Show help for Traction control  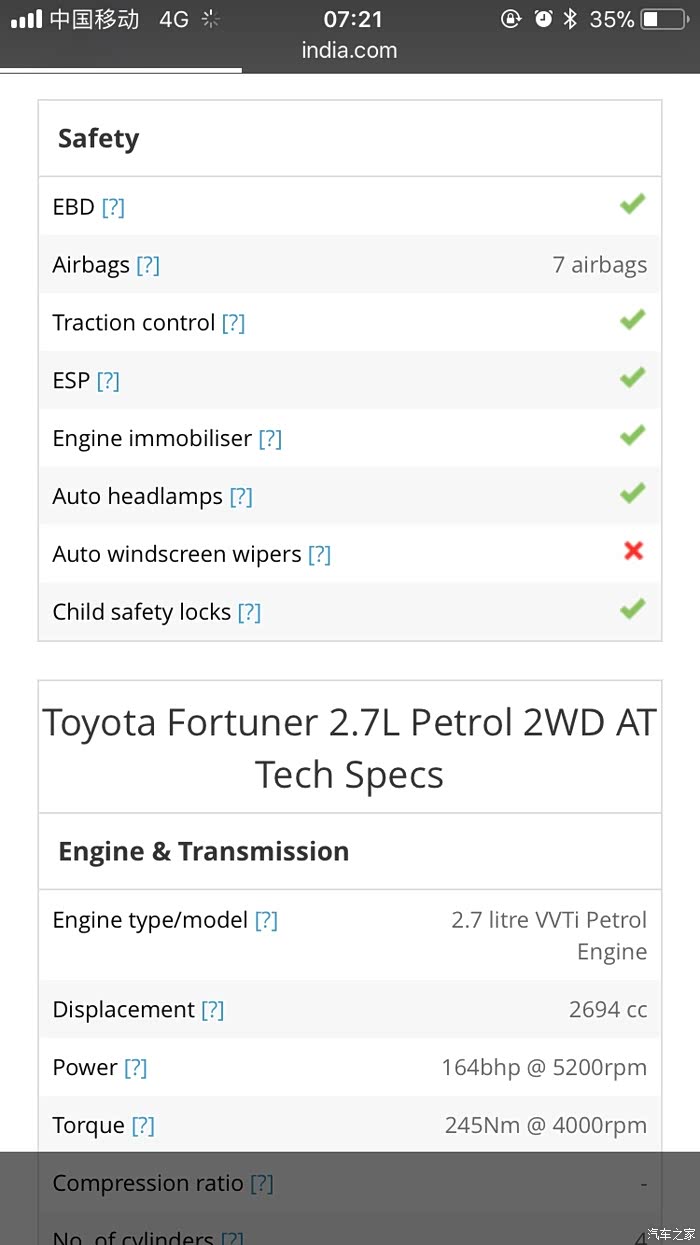click(x=233, y=323)
